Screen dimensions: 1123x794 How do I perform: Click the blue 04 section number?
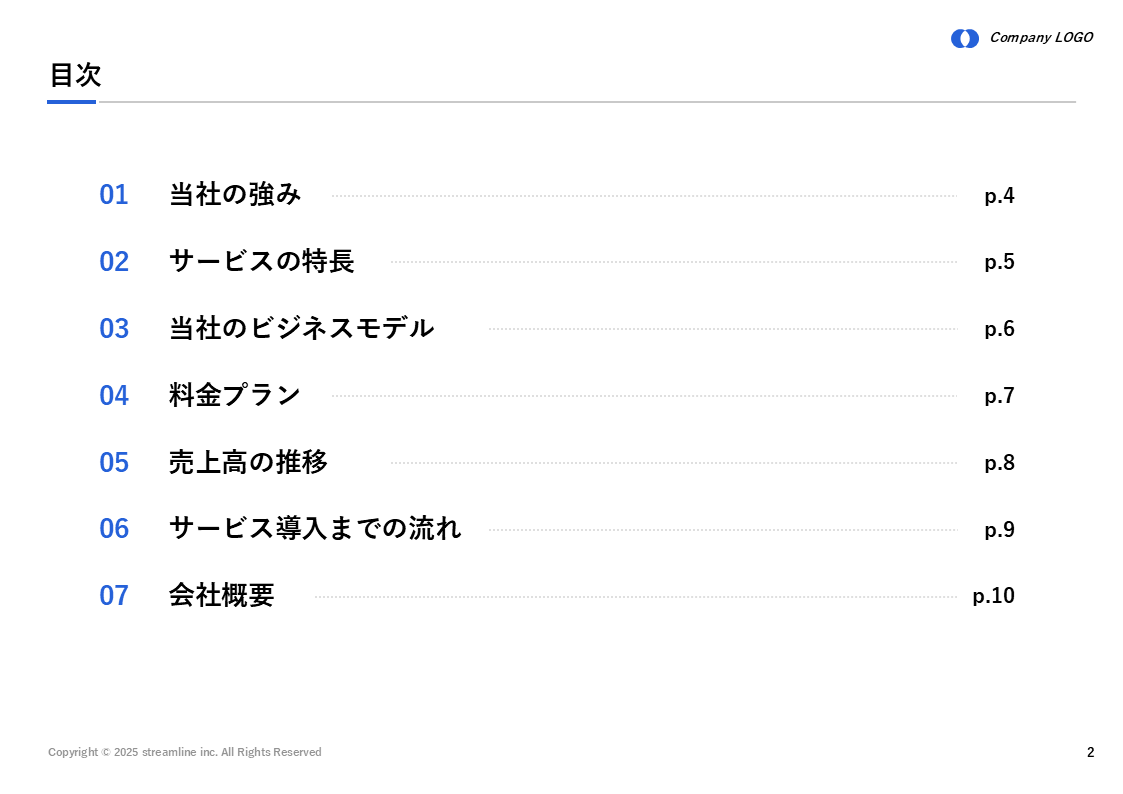pyautogui.click(x=114, y=395)
